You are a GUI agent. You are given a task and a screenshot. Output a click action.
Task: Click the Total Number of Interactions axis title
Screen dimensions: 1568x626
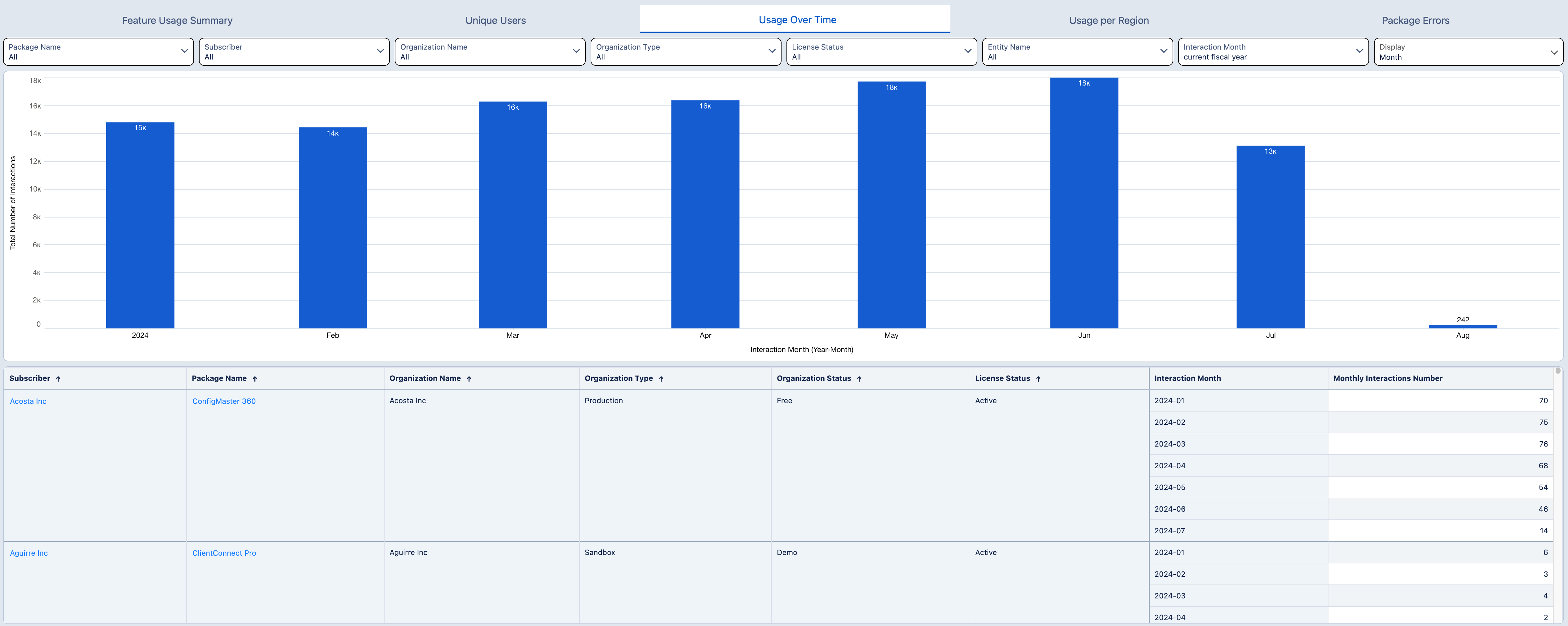click(12, 203)
